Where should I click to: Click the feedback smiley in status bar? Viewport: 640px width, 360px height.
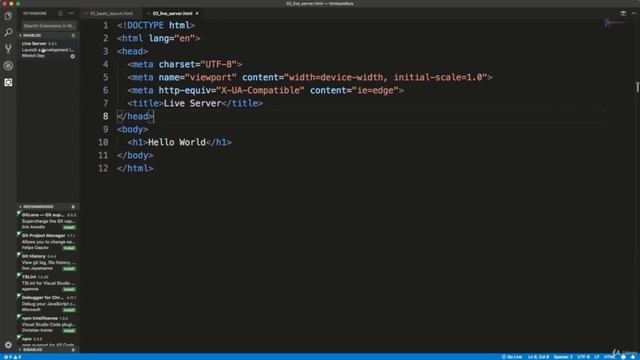pyautogui.click(x=623, y=357)
